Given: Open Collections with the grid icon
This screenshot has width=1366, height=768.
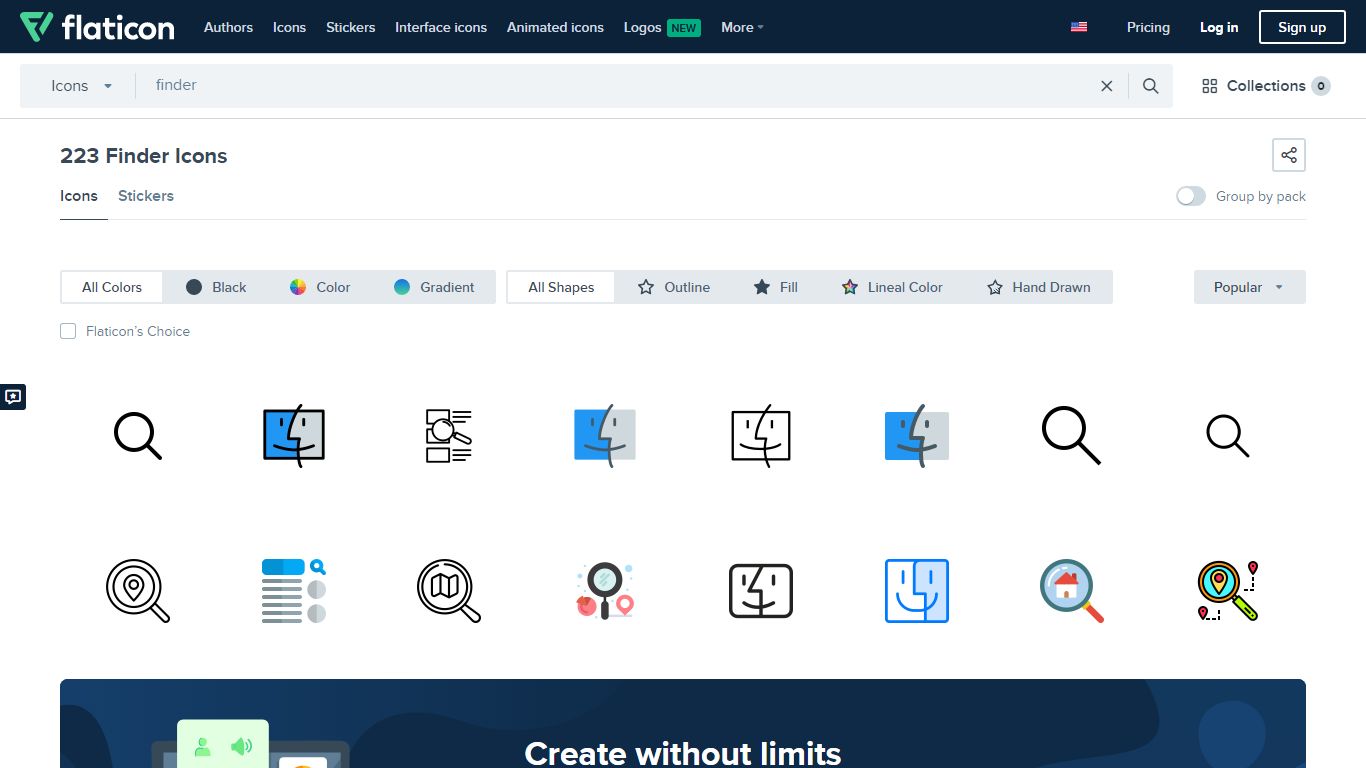Looking at the screenshot, I should pyautogui.click(x=1265, y=86).
